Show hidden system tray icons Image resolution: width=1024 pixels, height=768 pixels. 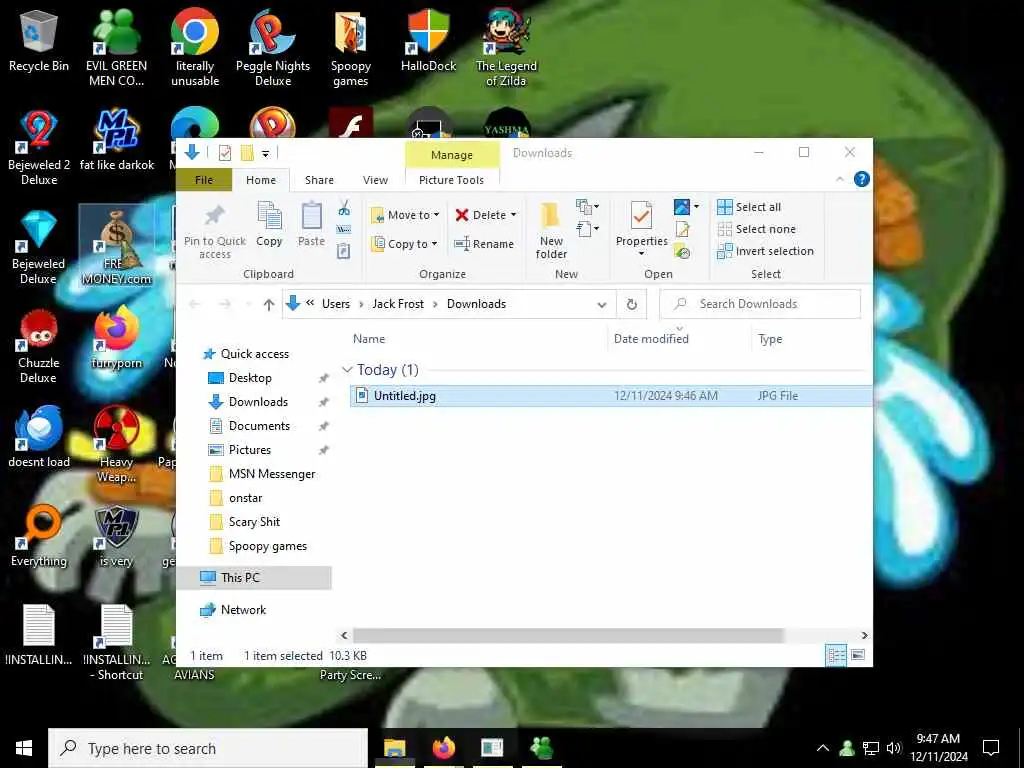[x=823, y=748]
